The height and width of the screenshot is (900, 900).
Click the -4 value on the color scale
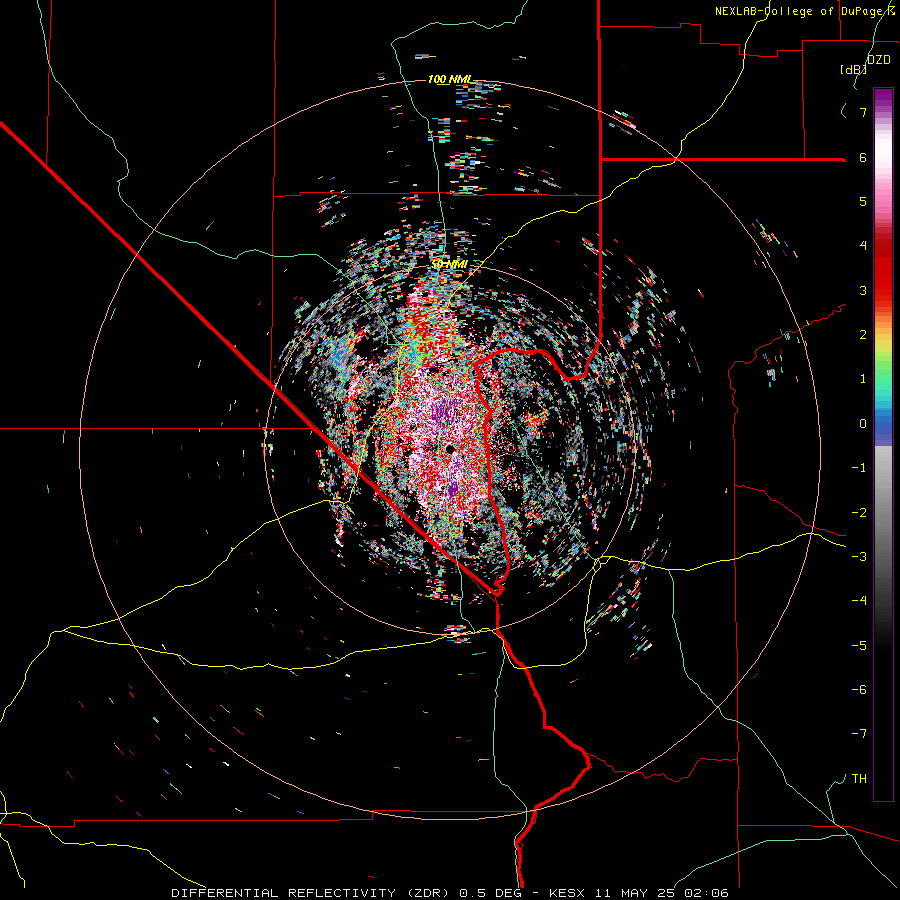[859, 601]
